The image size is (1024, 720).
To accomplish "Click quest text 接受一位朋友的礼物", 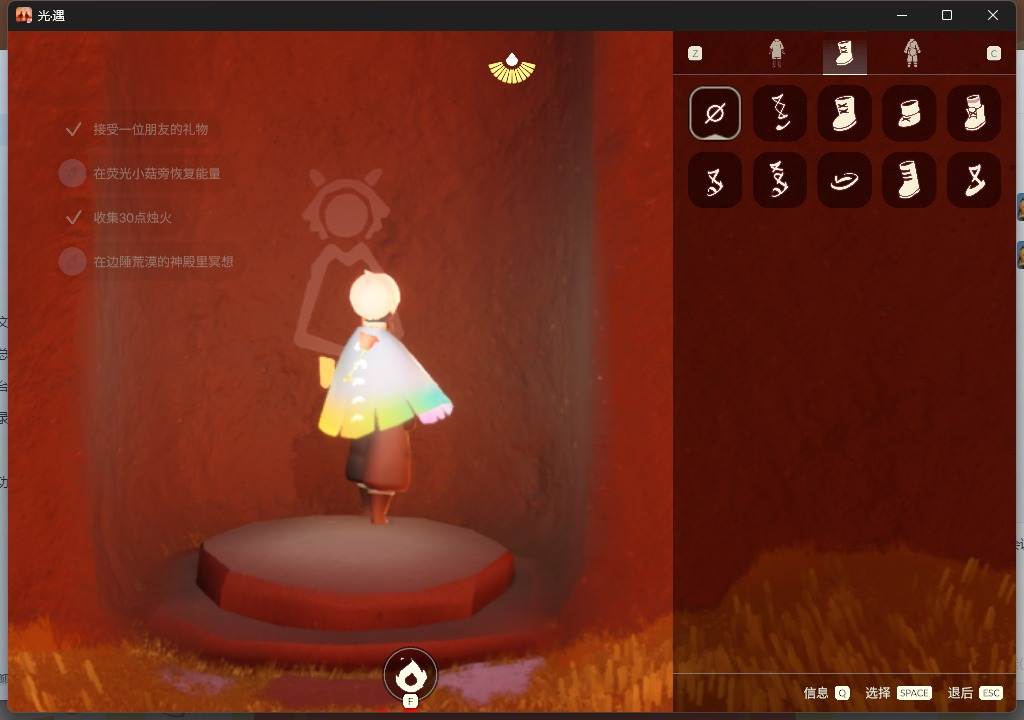I will click(x=151, y=129).
